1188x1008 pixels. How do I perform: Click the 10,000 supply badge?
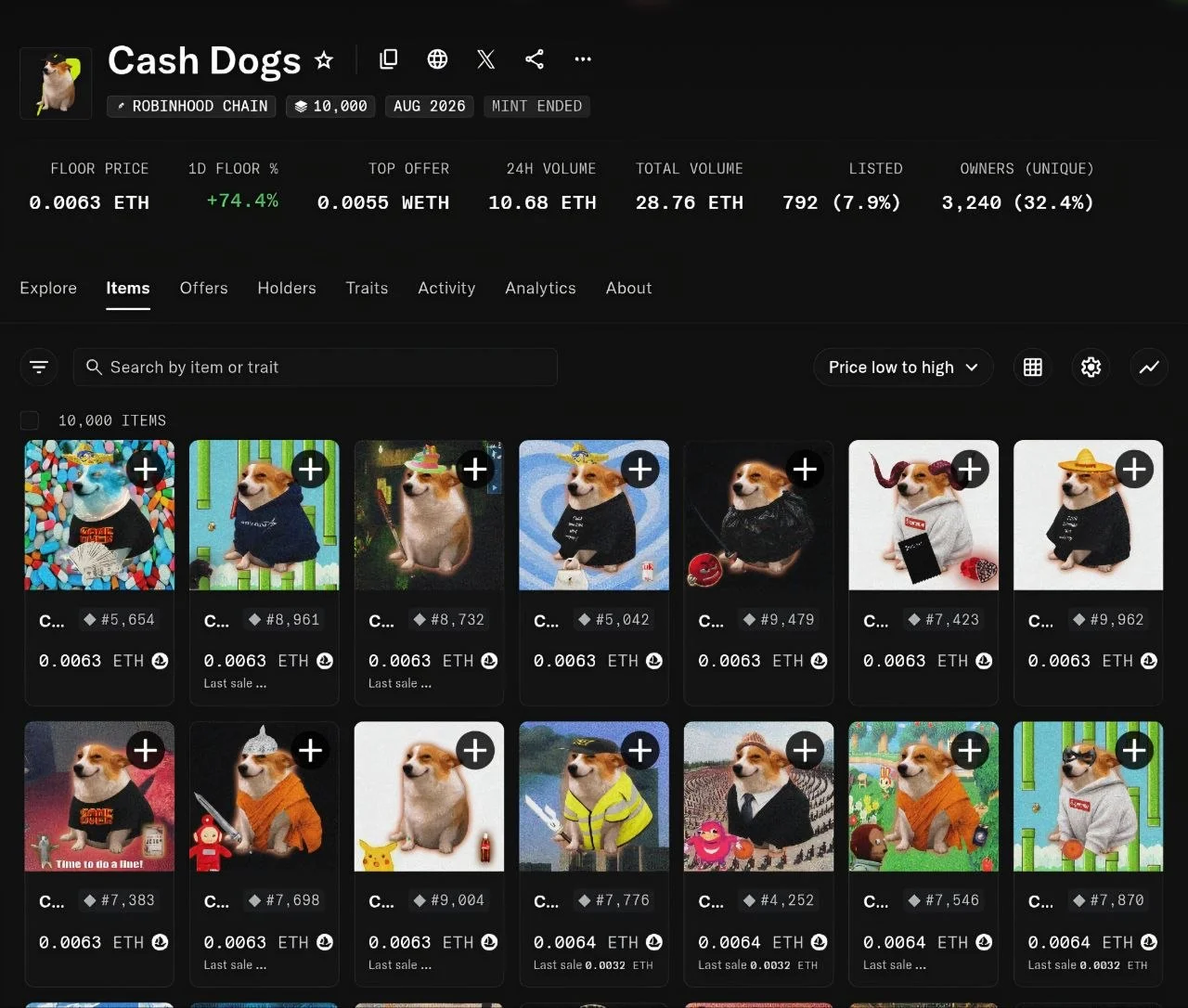click(331, 106)
